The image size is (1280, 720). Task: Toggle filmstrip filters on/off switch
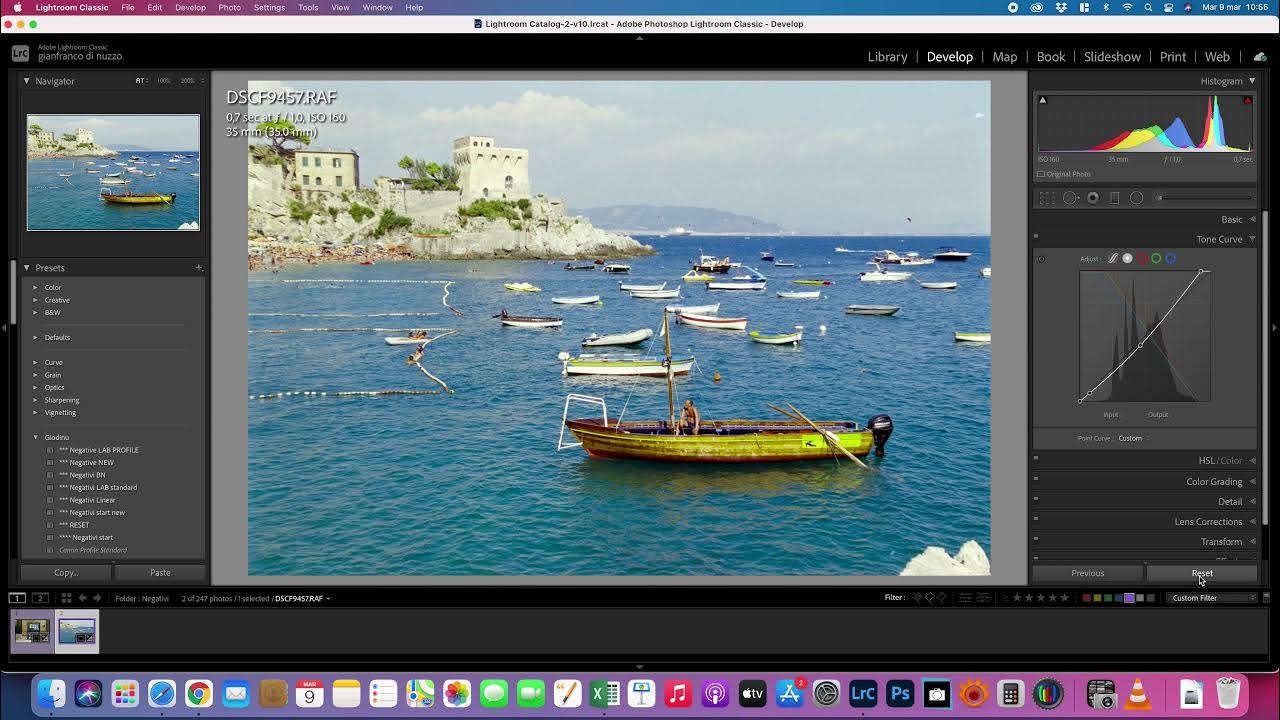coord(1266,598)
